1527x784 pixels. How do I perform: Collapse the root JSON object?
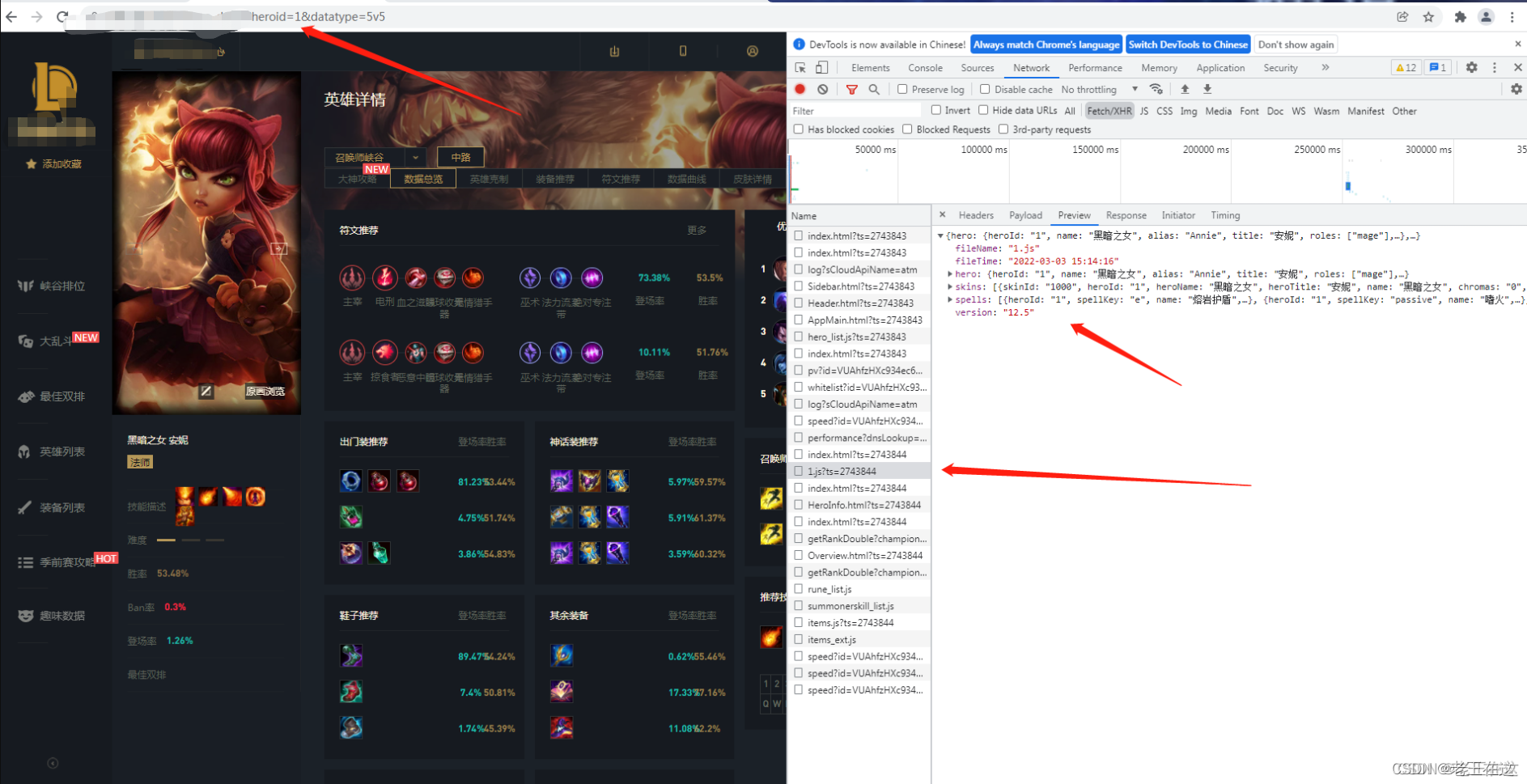coord(940,236)
